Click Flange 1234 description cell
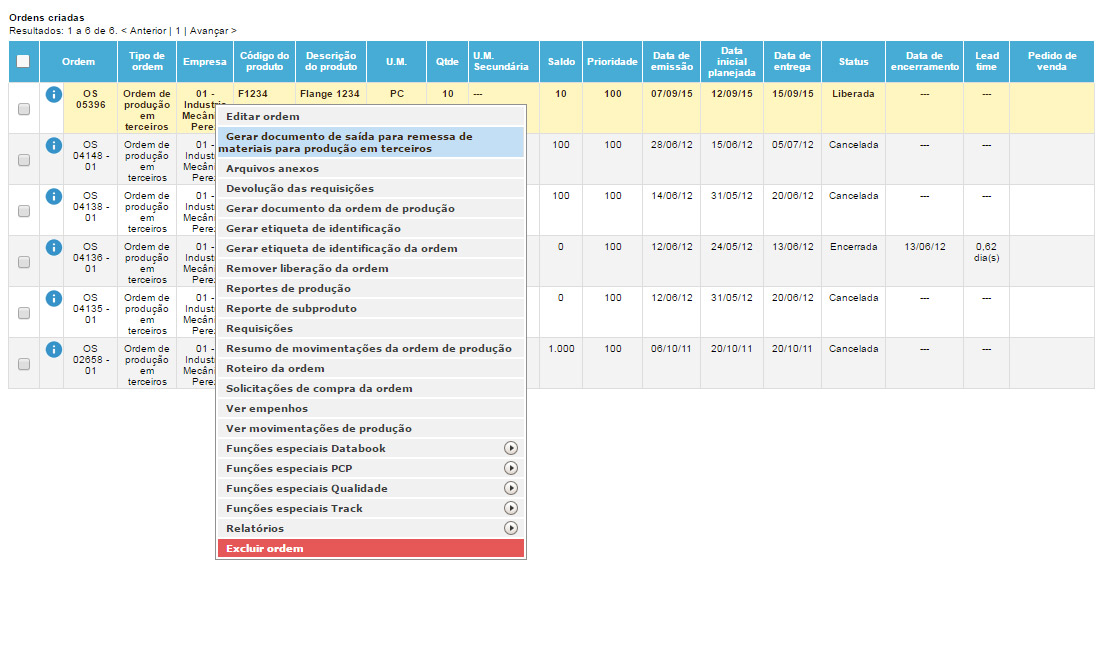This screenshot has height=672, width=1106. click(329, 94)
